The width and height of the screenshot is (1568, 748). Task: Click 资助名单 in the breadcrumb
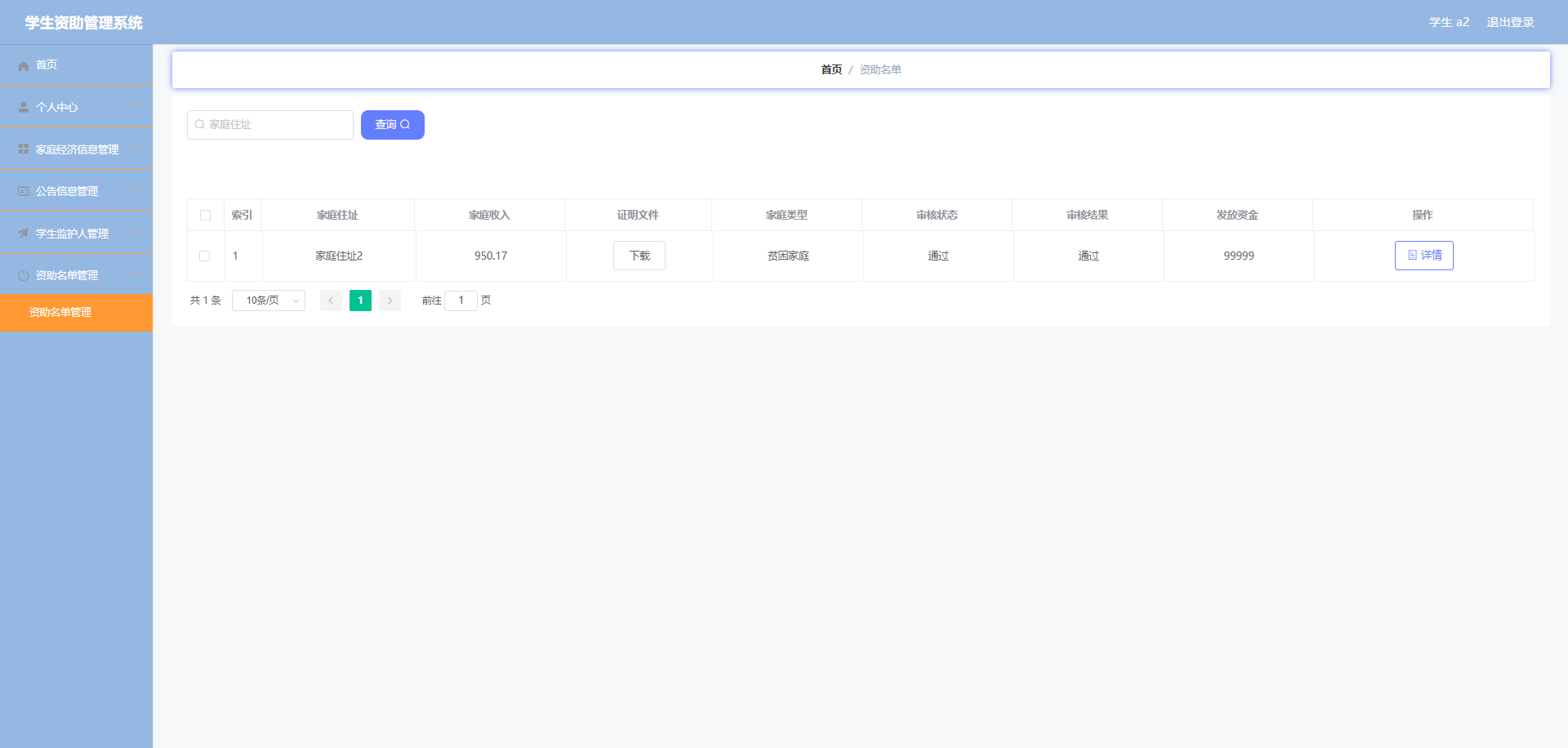point(880,69)
